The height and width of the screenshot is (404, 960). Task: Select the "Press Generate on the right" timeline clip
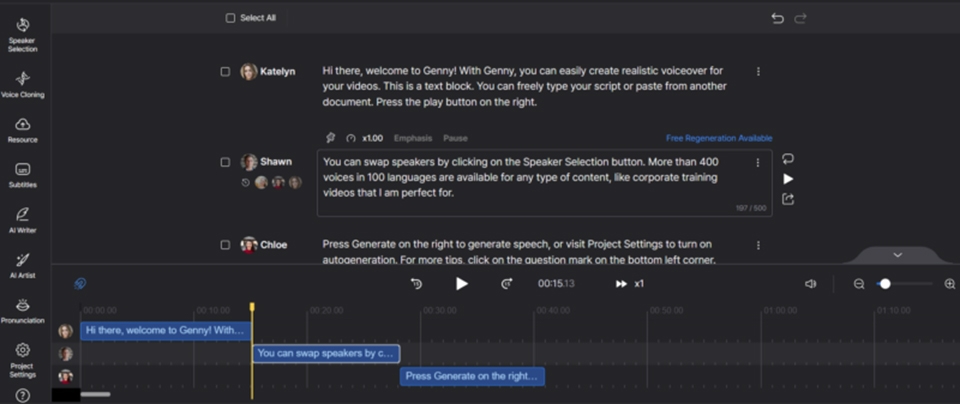pos(472,377)
